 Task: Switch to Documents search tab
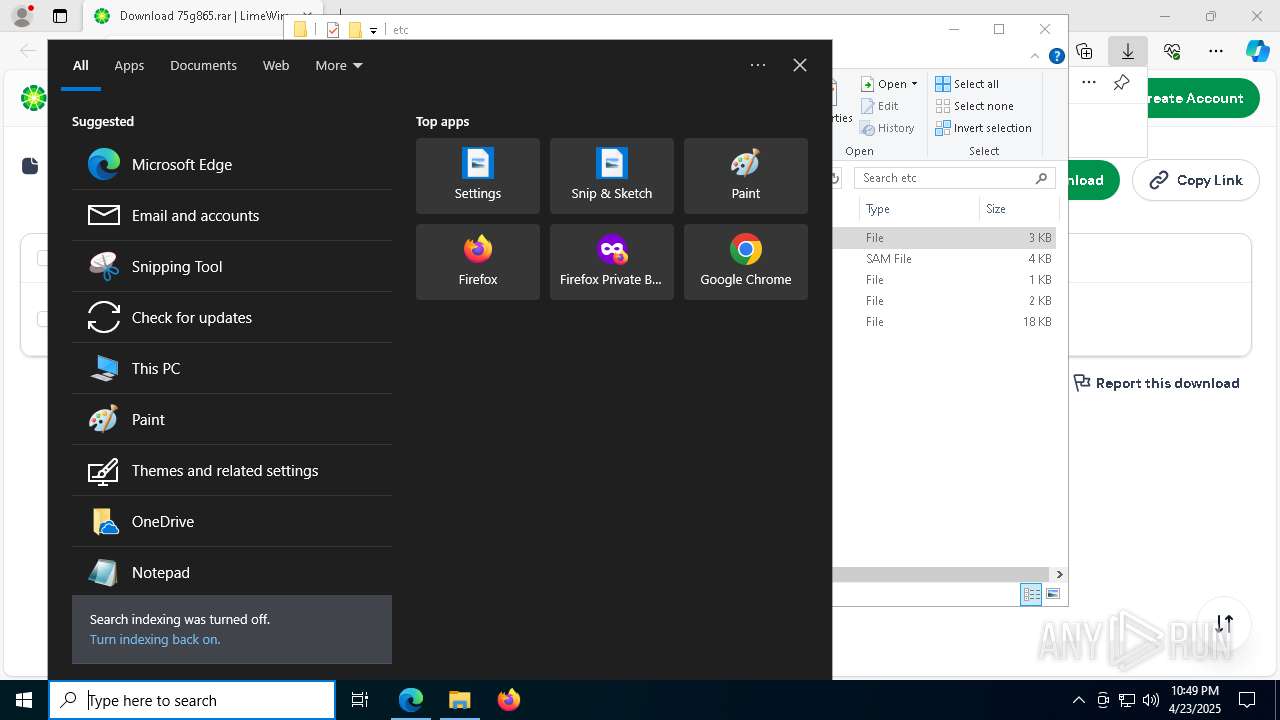[x=203, y=65]
